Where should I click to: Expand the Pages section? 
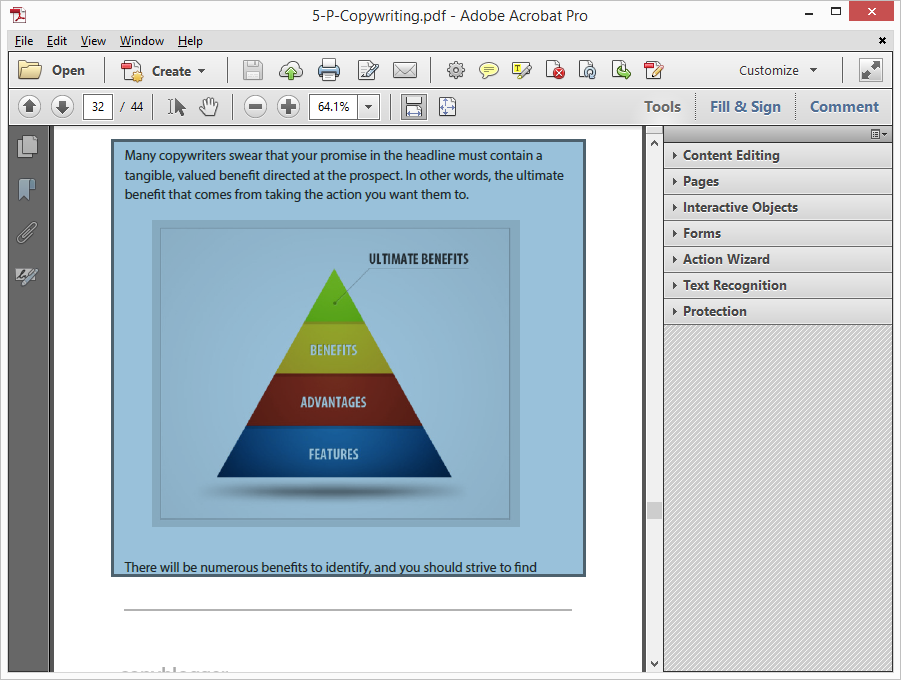(777, 182)
